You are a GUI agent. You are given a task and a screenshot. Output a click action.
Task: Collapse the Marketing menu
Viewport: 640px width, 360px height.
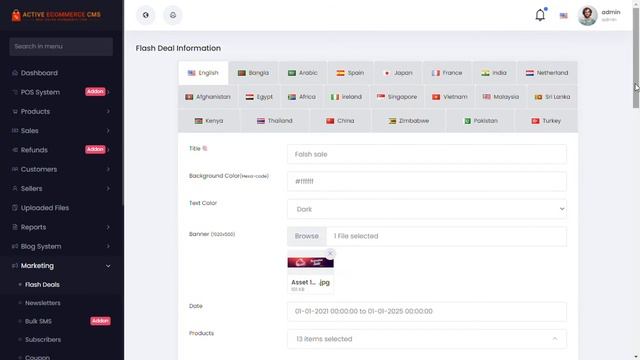(61, 266)
